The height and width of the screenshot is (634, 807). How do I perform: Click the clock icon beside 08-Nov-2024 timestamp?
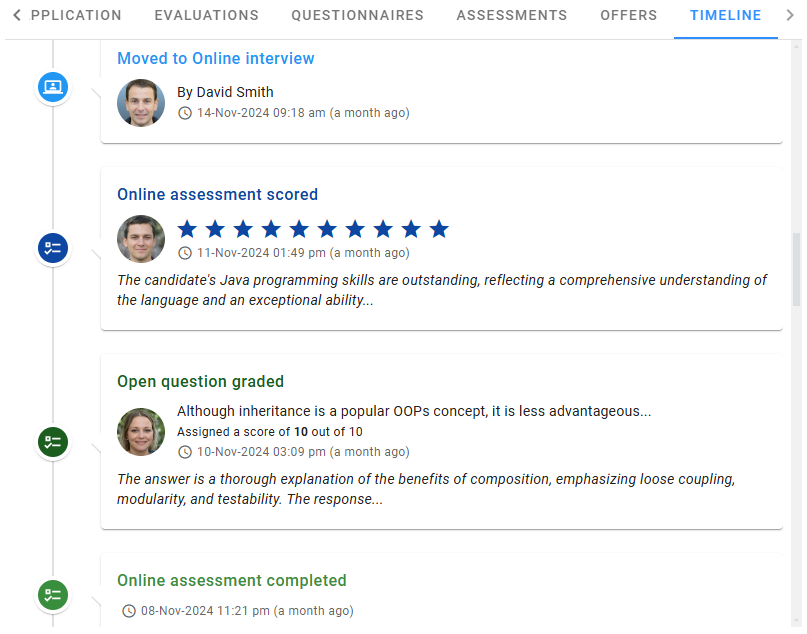129,611
